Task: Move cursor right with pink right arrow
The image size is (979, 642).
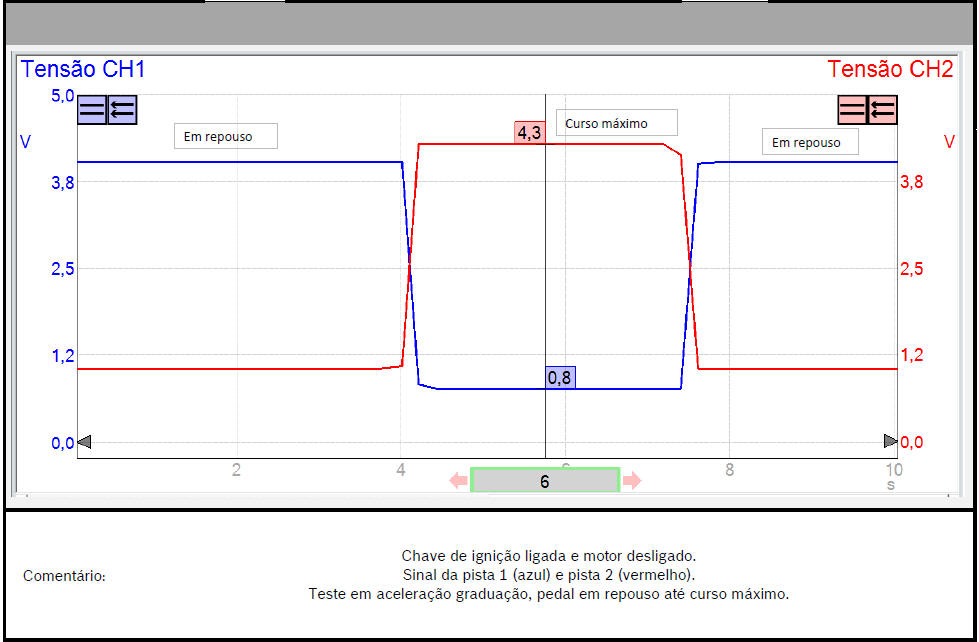Action: pyautogui.click(x=632, y=481)
